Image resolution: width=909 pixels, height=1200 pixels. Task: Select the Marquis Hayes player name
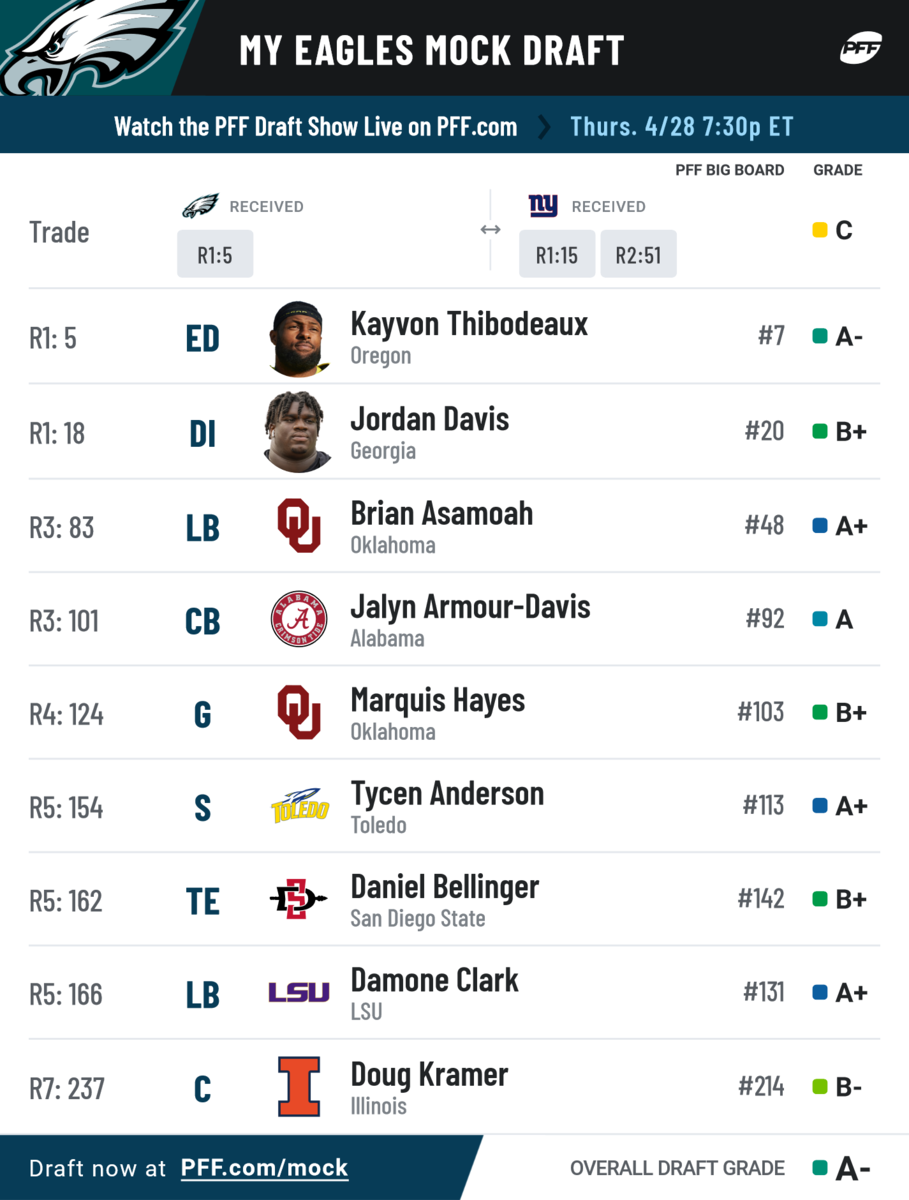(437, 701)
